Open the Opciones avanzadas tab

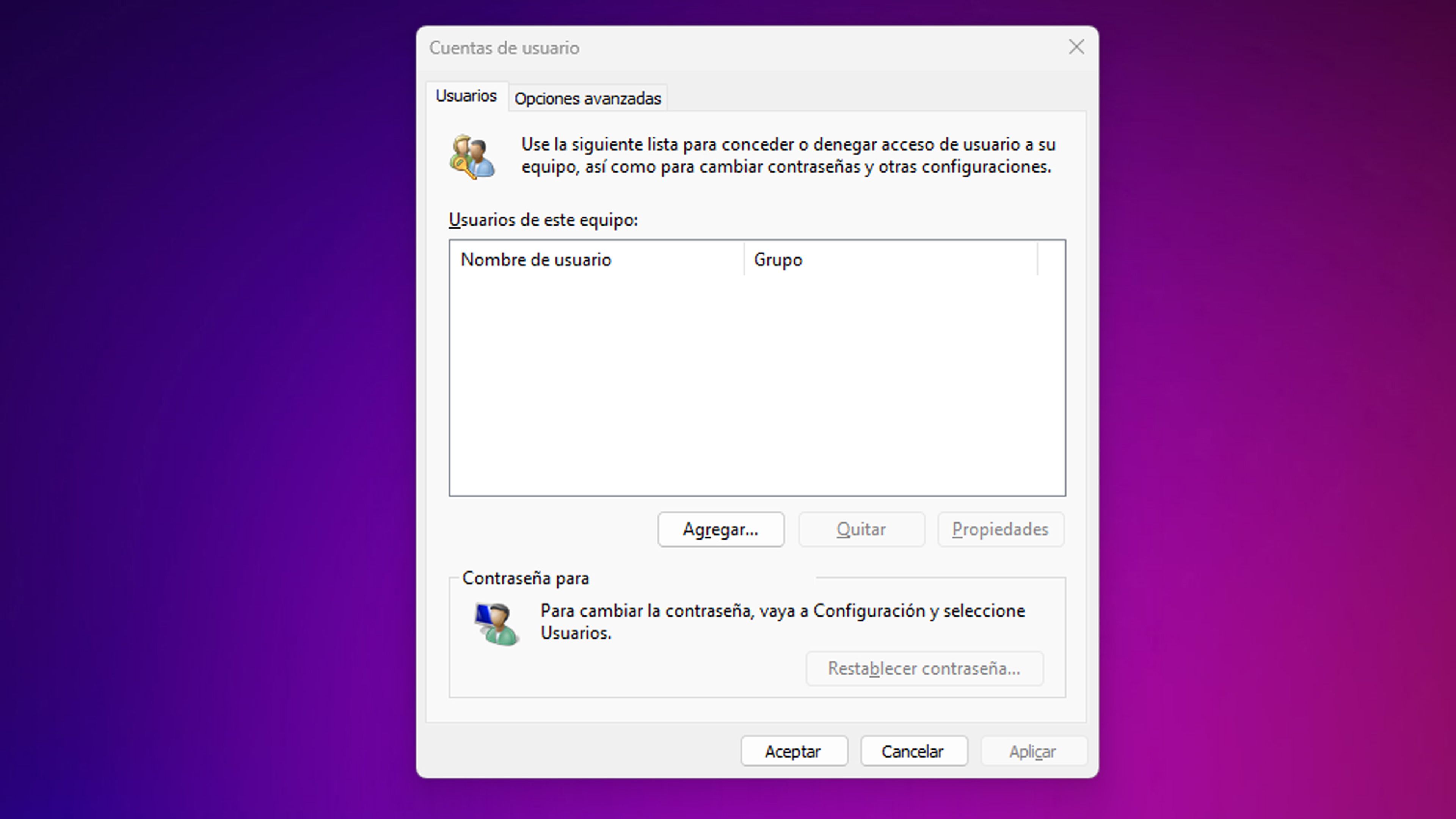coord(587,98)
